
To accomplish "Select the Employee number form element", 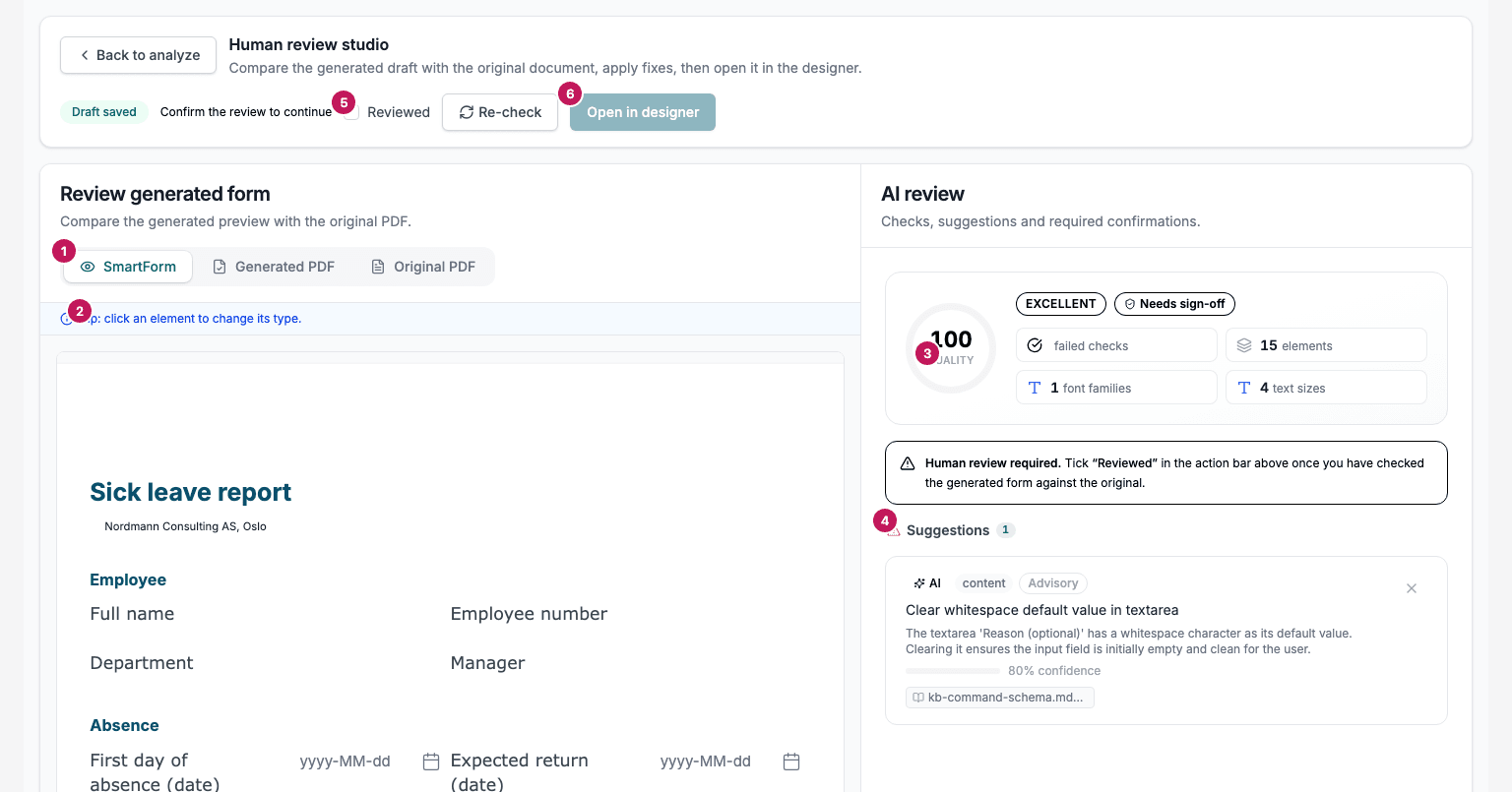I will click(x=529, y=614).
